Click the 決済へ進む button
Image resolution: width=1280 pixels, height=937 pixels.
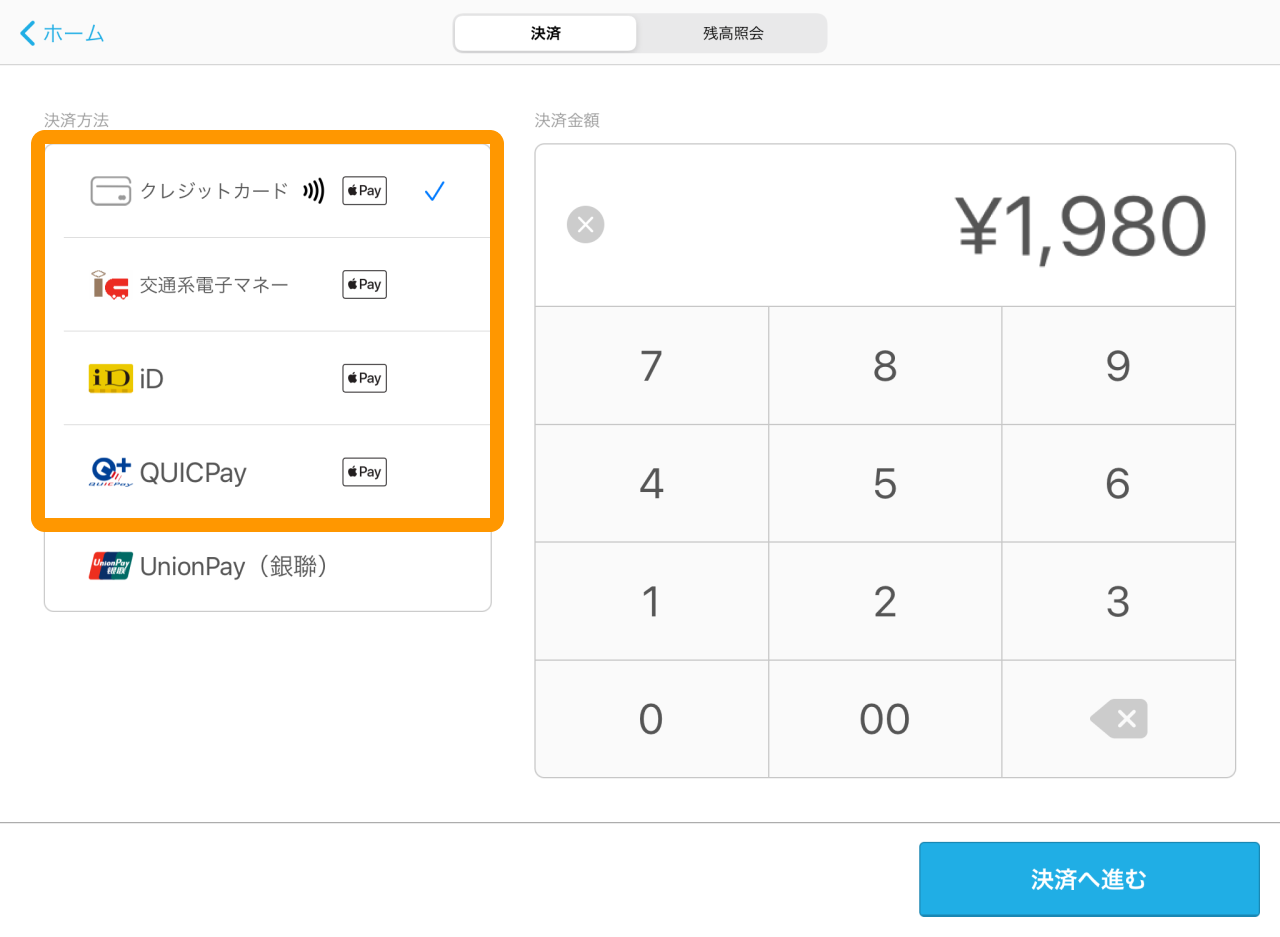coord(1089,879)
